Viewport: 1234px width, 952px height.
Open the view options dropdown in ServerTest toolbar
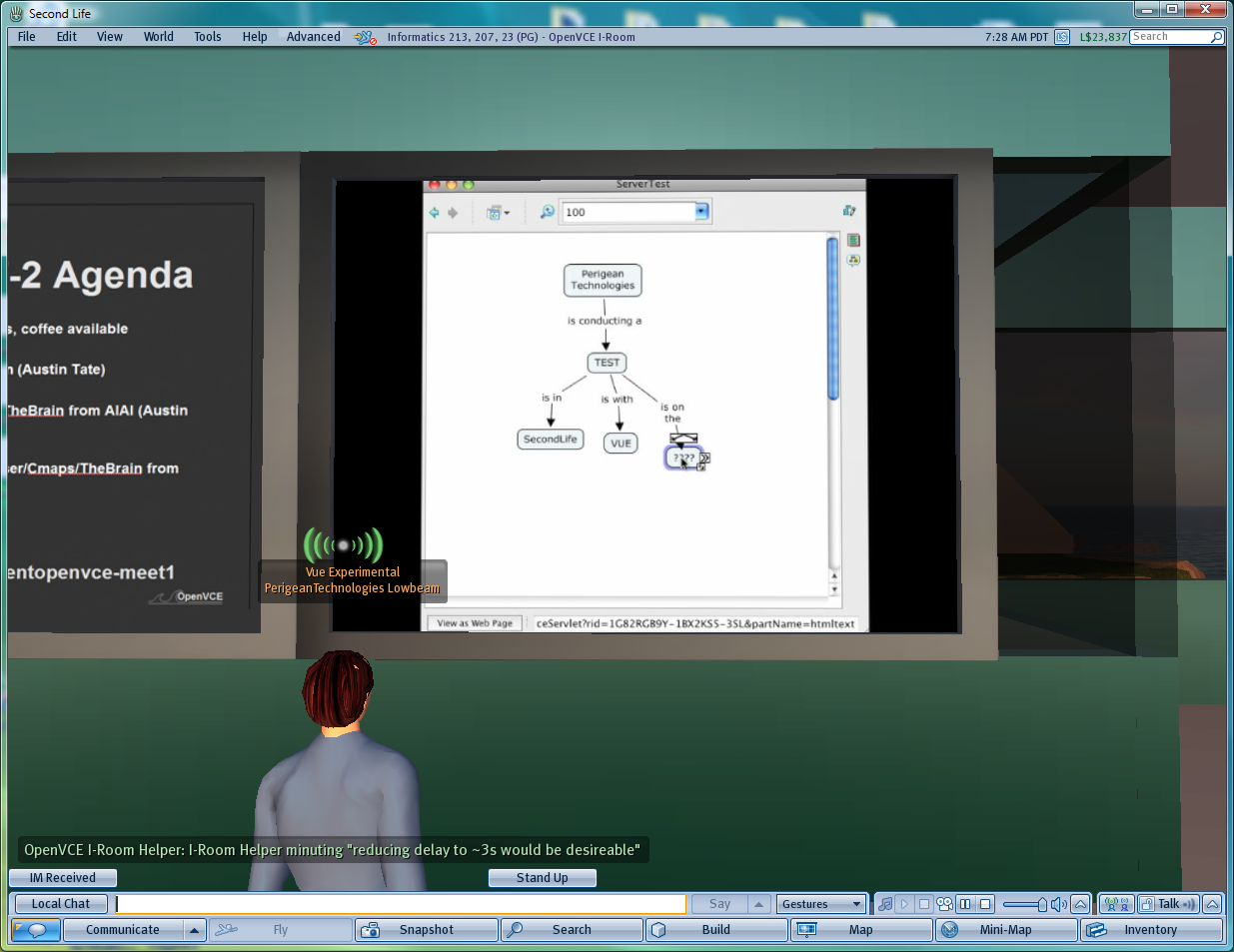point(497,213)
